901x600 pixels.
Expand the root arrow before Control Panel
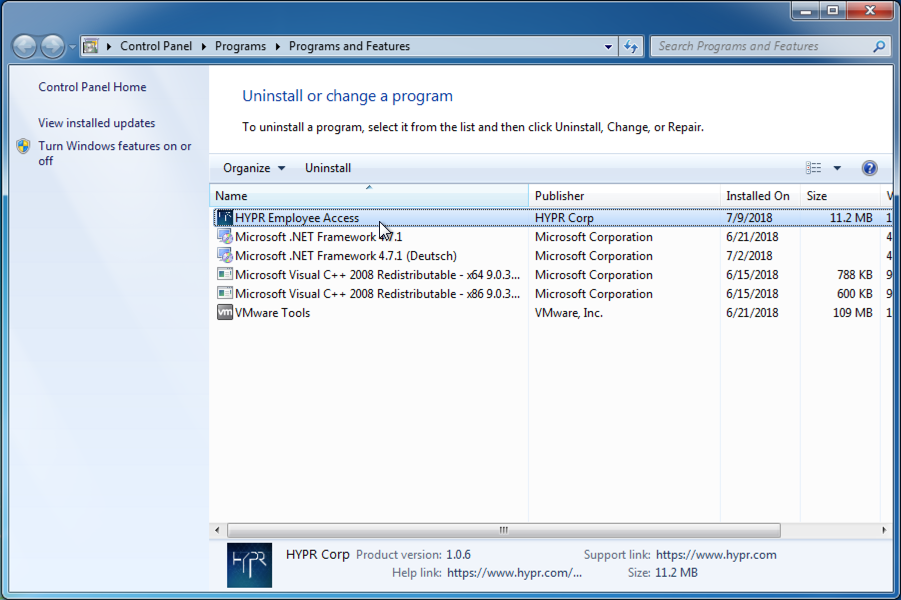(x=109, y=47)
